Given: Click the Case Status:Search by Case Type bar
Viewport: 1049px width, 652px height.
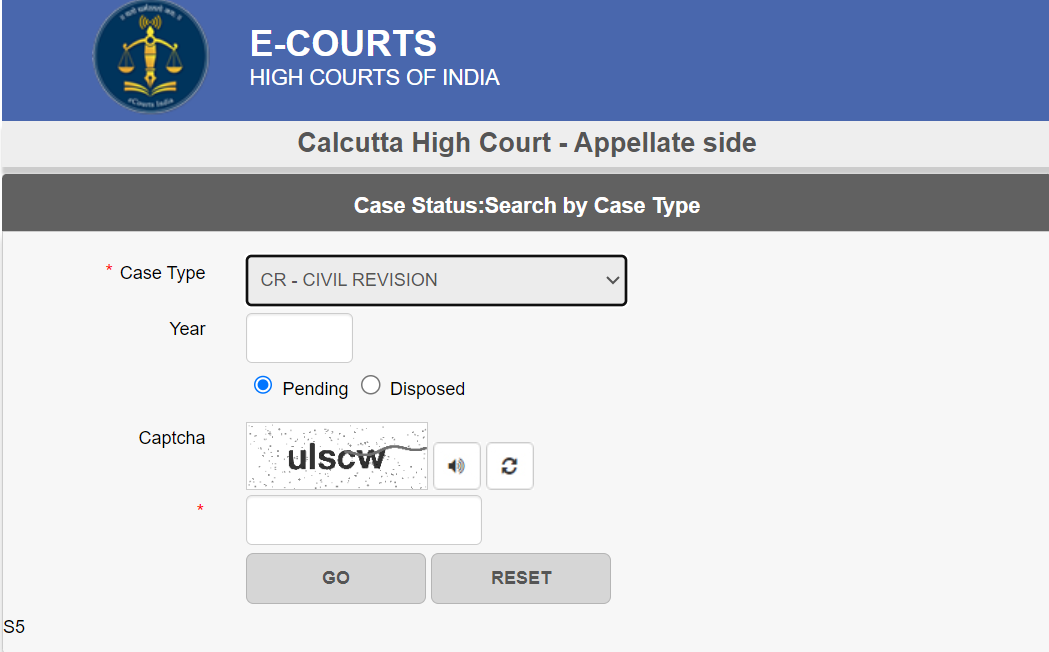Looking at the screenshot, I should coord(526,203).
